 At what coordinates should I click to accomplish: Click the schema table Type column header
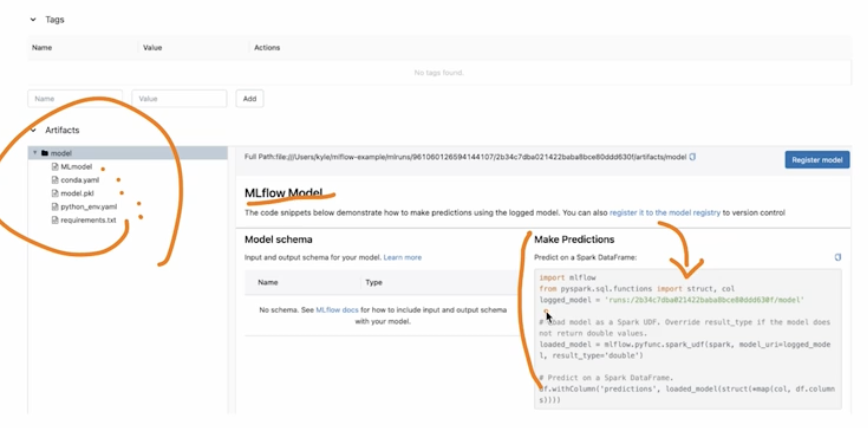pos(374,282)
